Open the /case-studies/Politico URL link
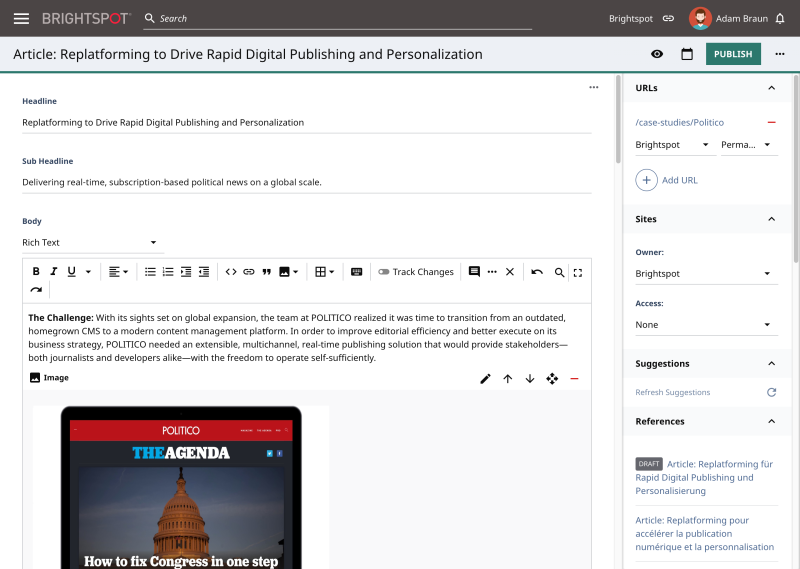The width and height of the screenshot is (800, 569). [680, 122]
